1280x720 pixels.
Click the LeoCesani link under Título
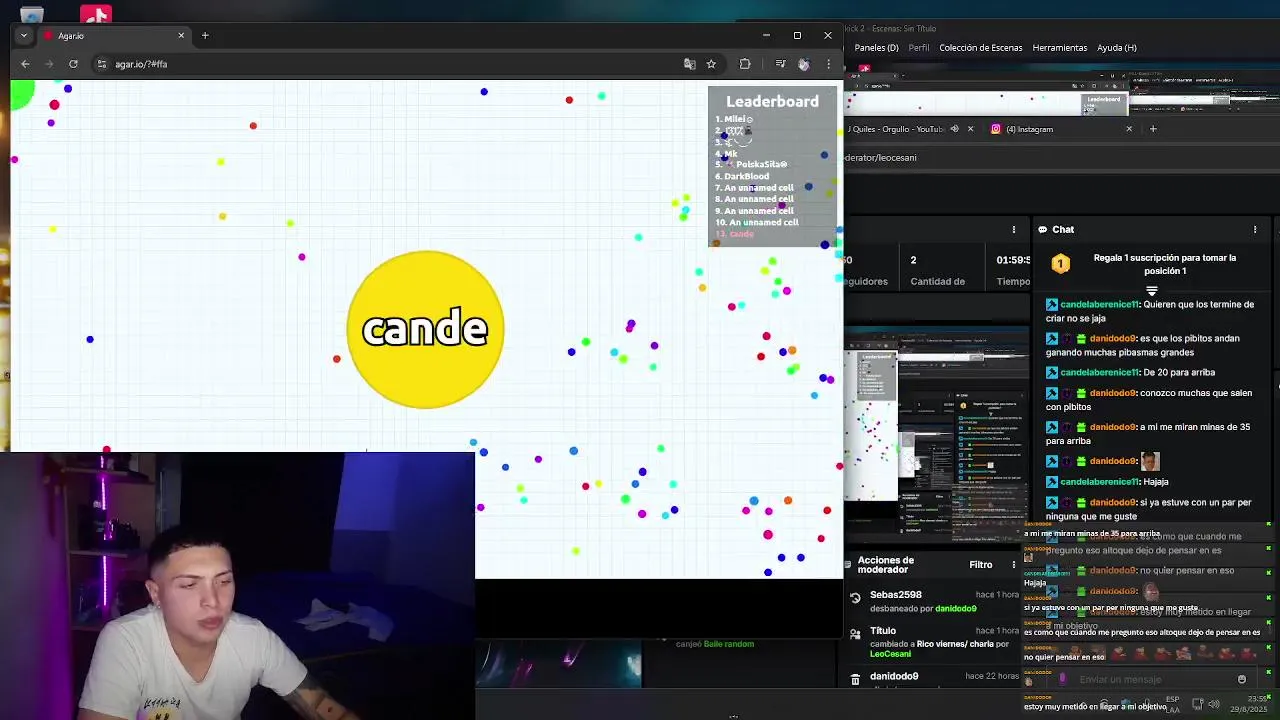click(x=890, y=654)
